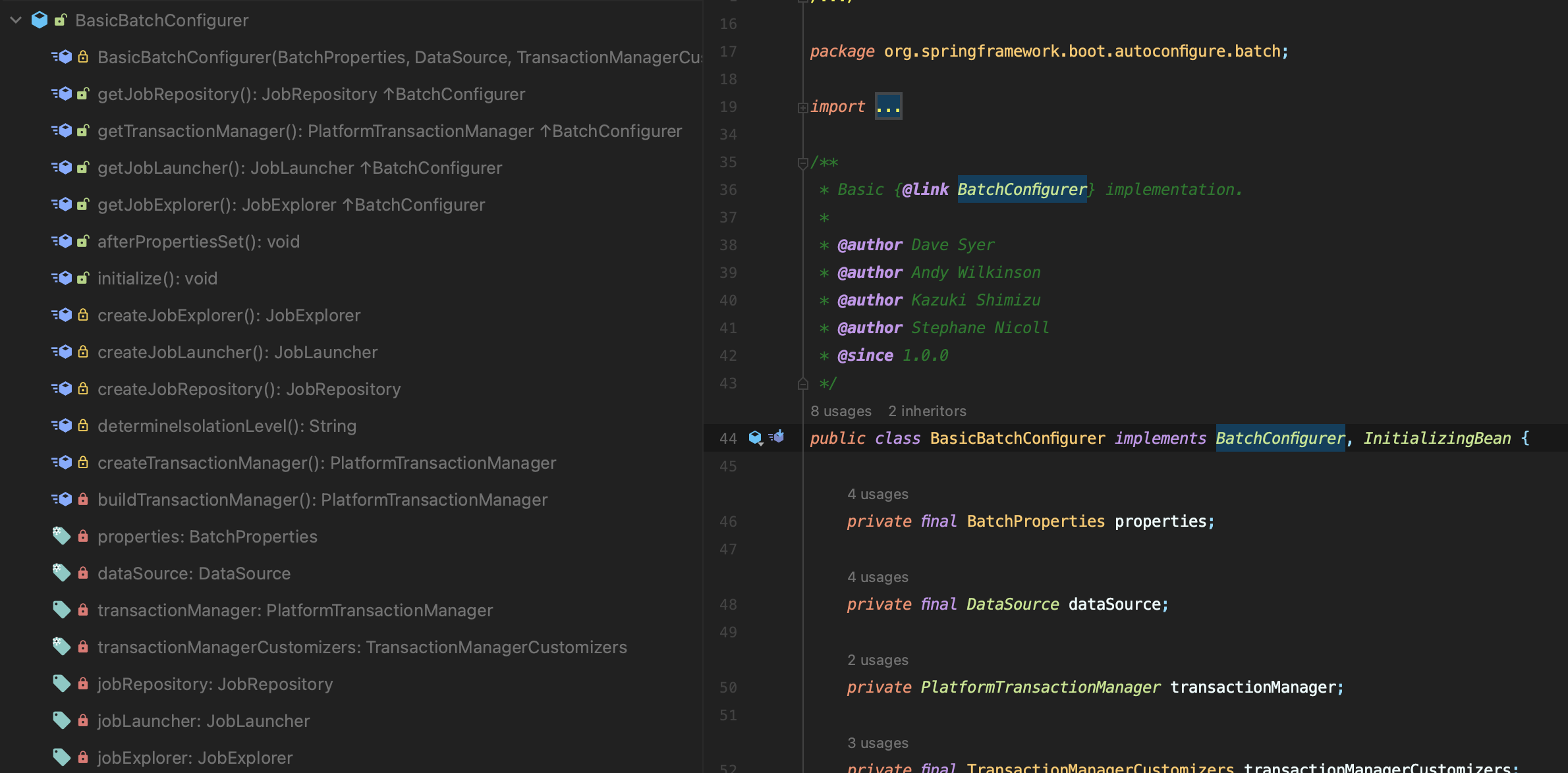Click field icon beside dataSource: DataSource
The image size is (1568, 773).
pyautogui.click(x=61, y=573)
